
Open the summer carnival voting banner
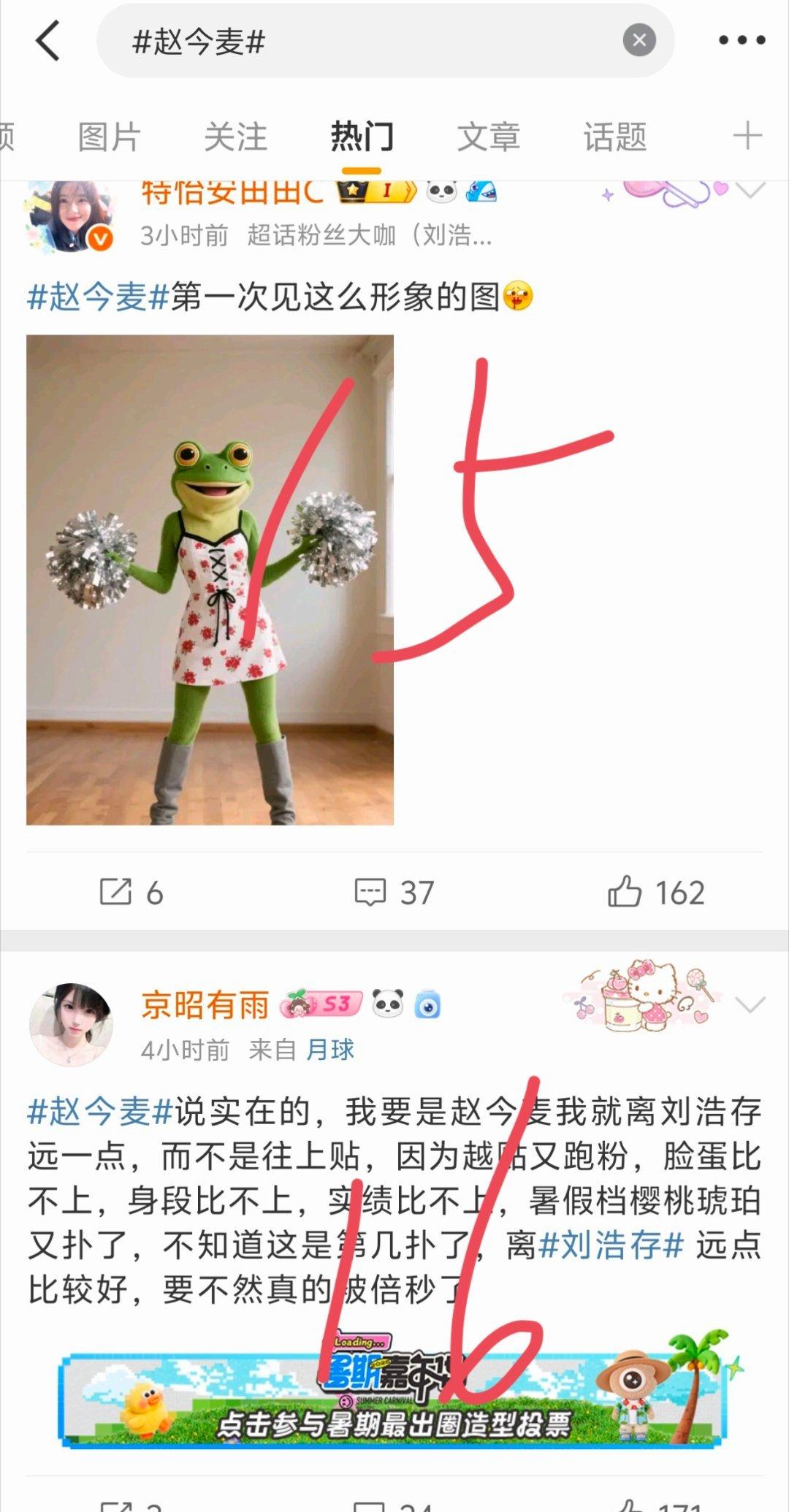394,1397
